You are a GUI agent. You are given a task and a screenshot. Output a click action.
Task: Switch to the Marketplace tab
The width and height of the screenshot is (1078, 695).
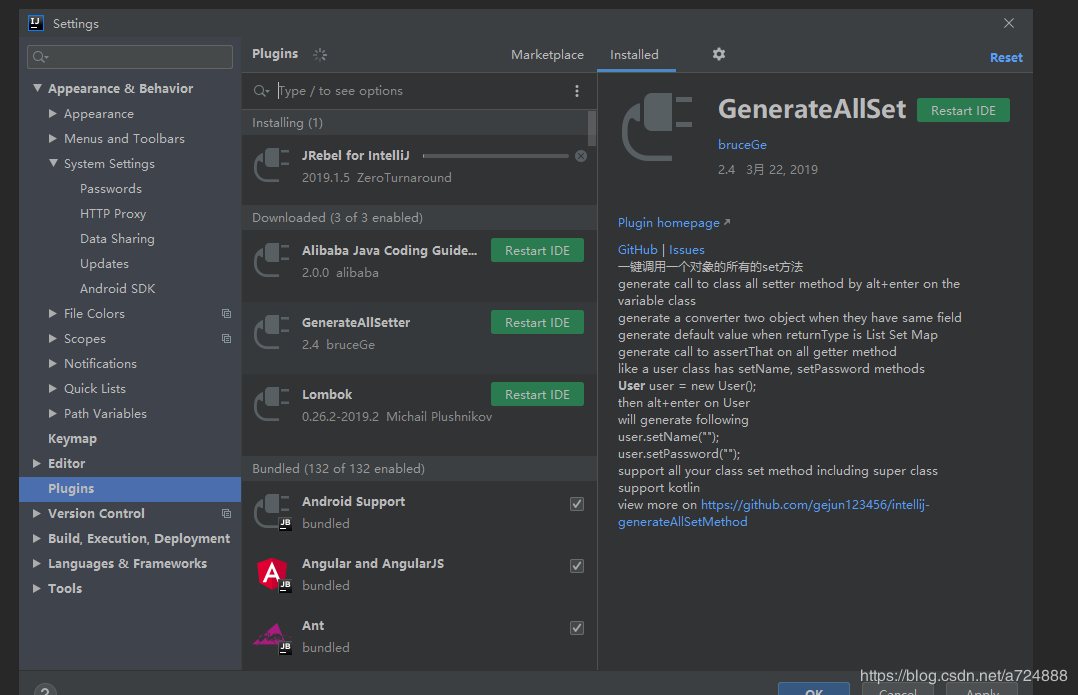[x=547, y=54]
